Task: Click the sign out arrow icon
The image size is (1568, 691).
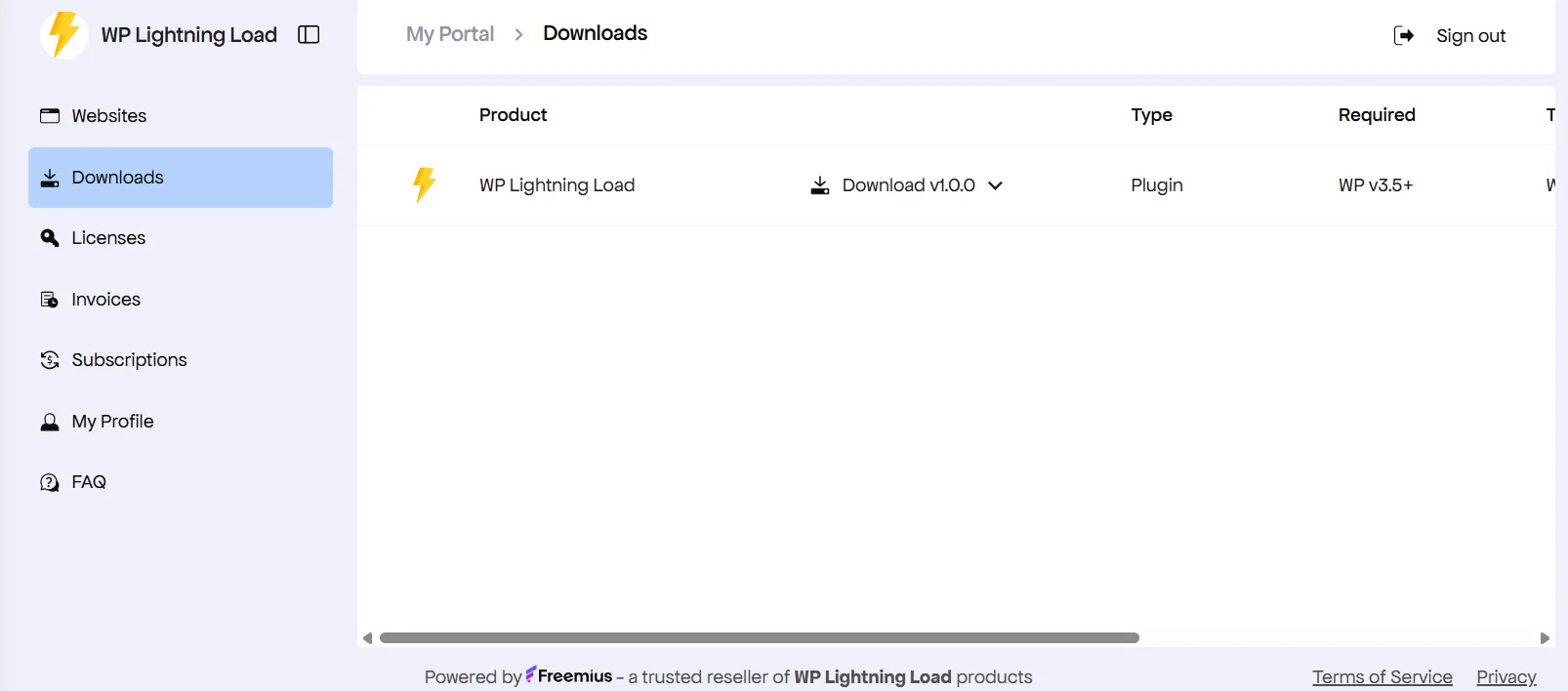Action: (x=1404, y=36)
